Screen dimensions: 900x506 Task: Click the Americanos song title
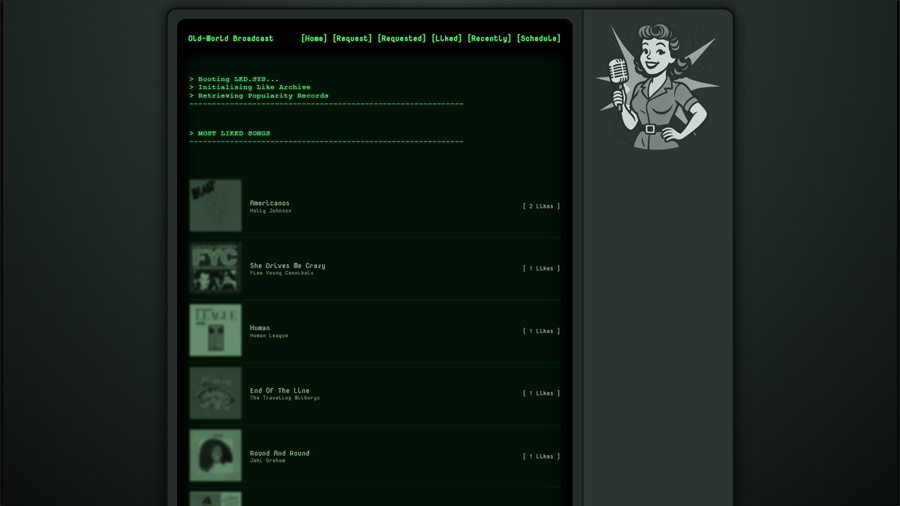click(270, 203)
